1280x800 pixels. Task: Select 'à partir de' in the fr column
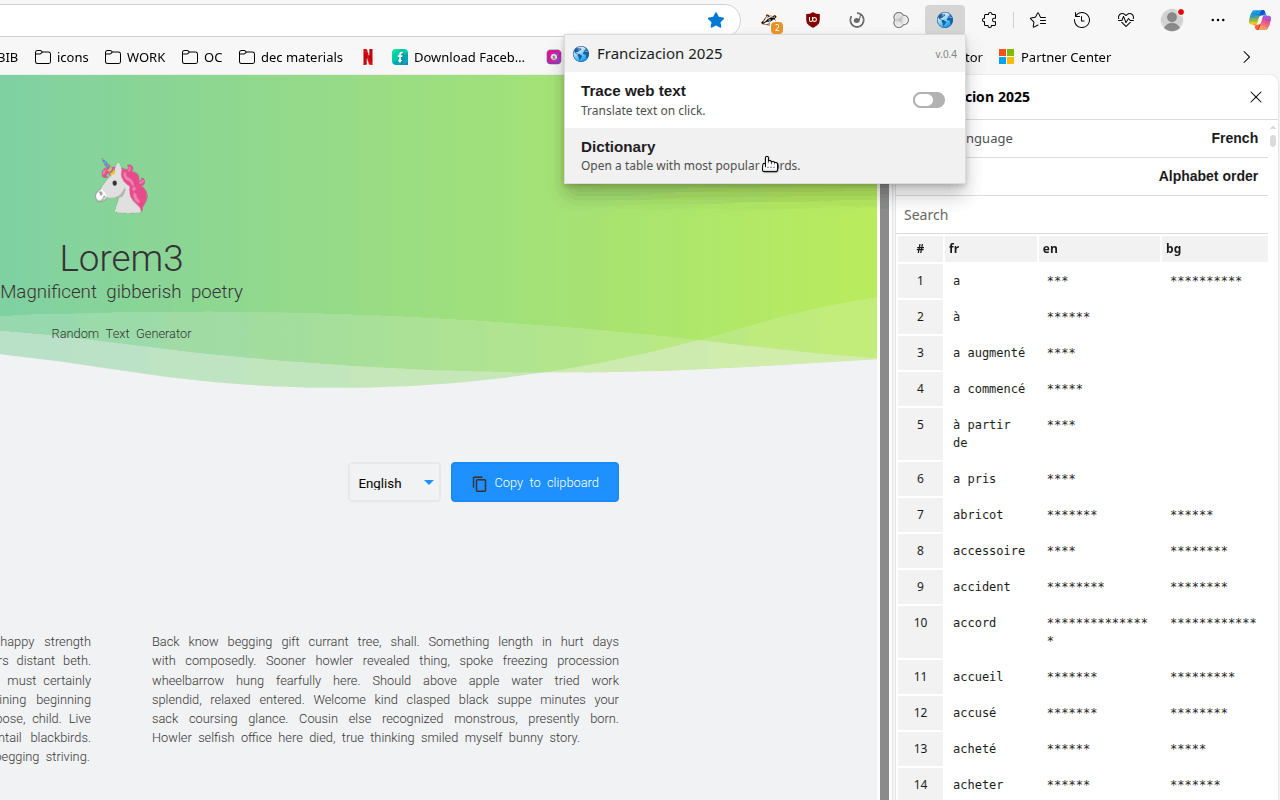pos(982,433)
